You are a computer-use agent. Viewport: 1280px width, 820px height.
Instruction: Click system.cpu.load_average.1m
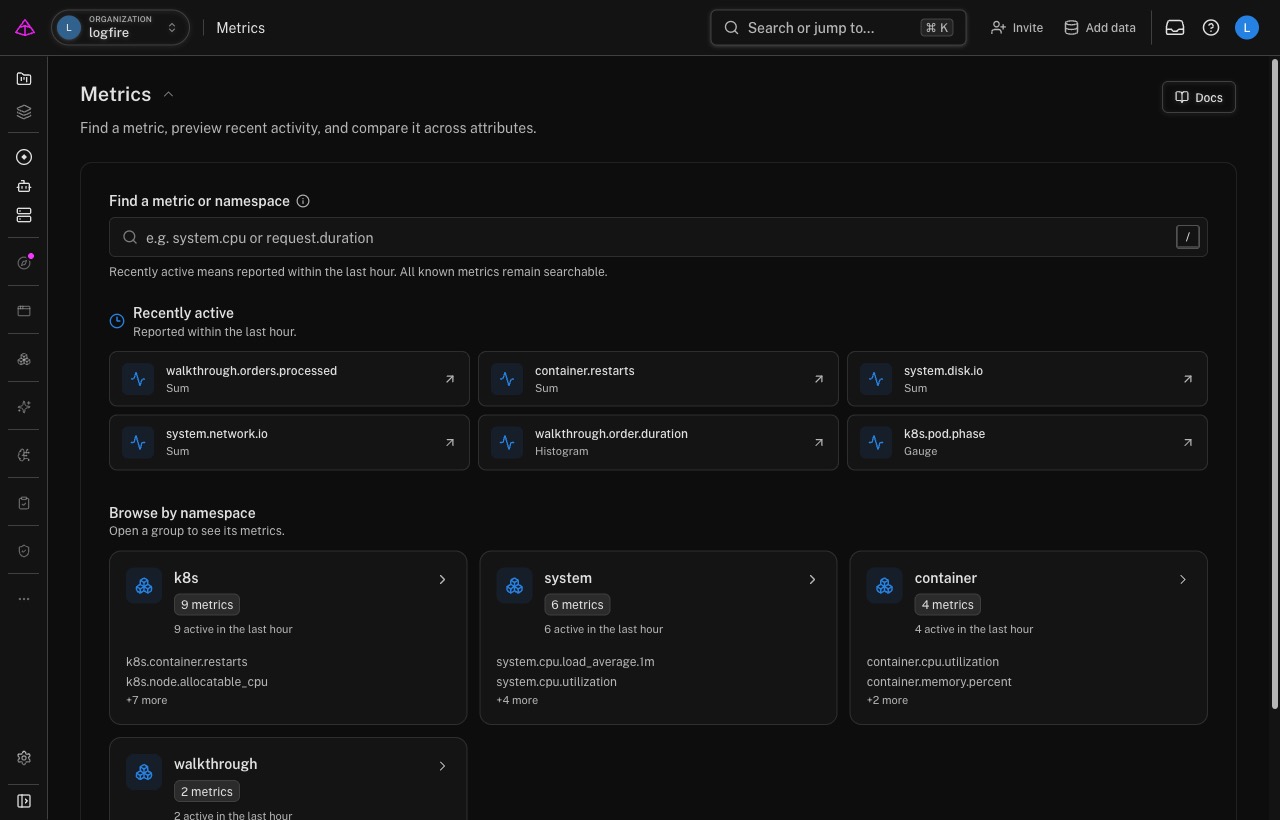pyautogui.click(x=575, y=662)
